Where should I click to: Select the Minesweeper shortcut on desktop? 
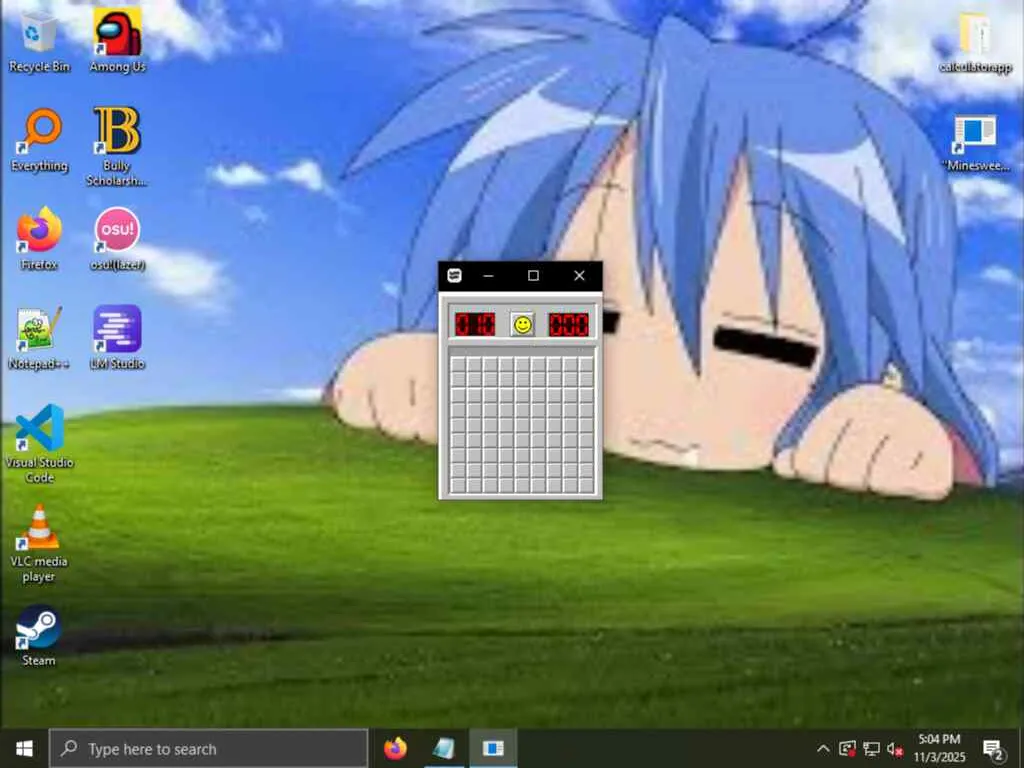976,144
